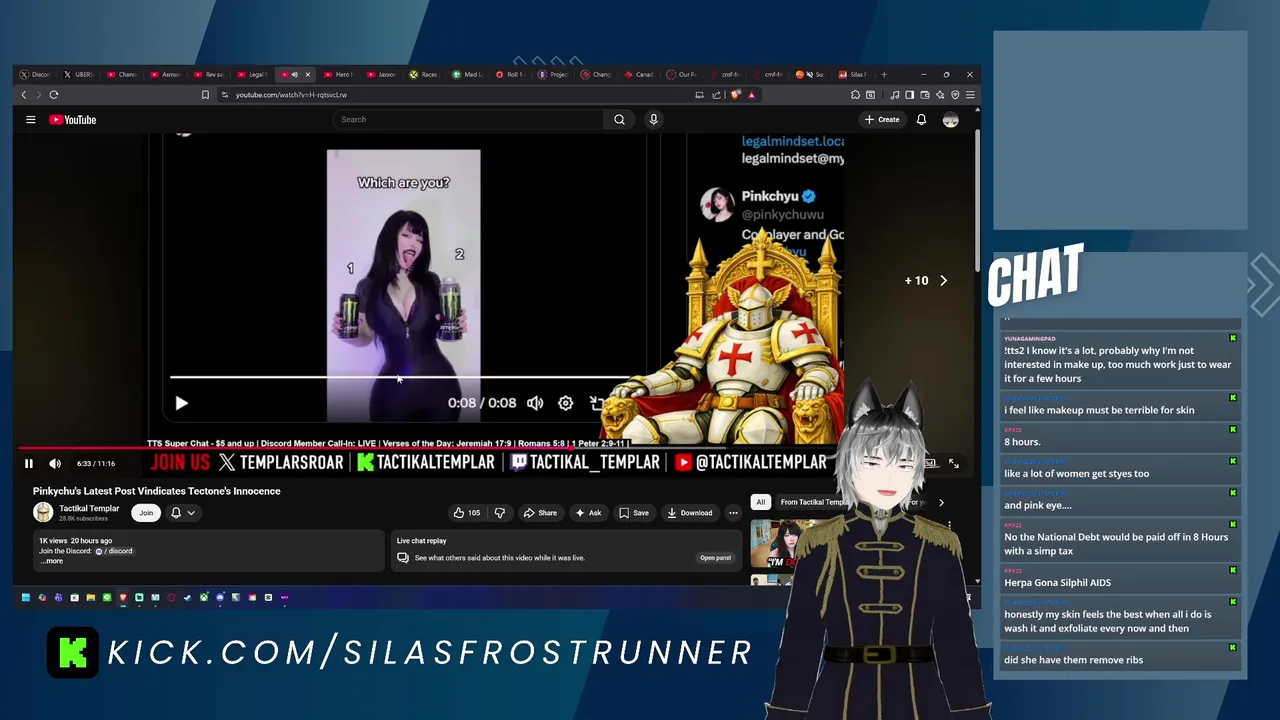This screenshot has width=1280, height=720.
Task: Start voice search with the microphone icon
Action: pyautogui.click(x=654, y=119)
